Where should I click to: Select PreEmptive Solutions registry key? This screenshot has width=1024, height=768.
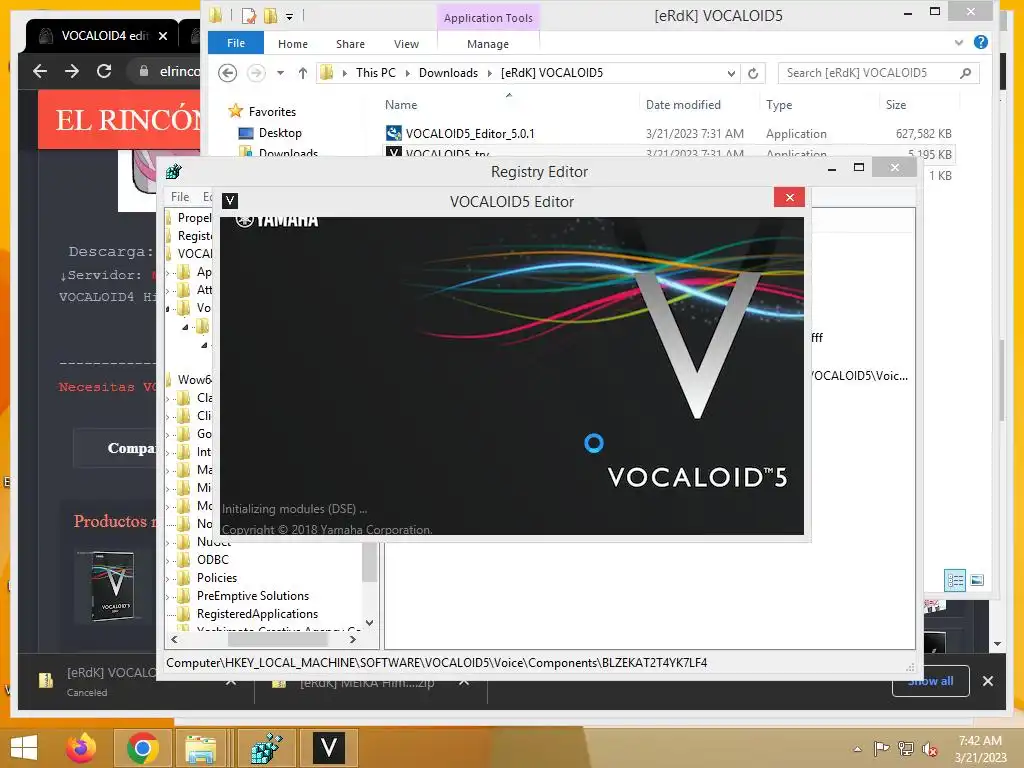(x=253, y=596)
